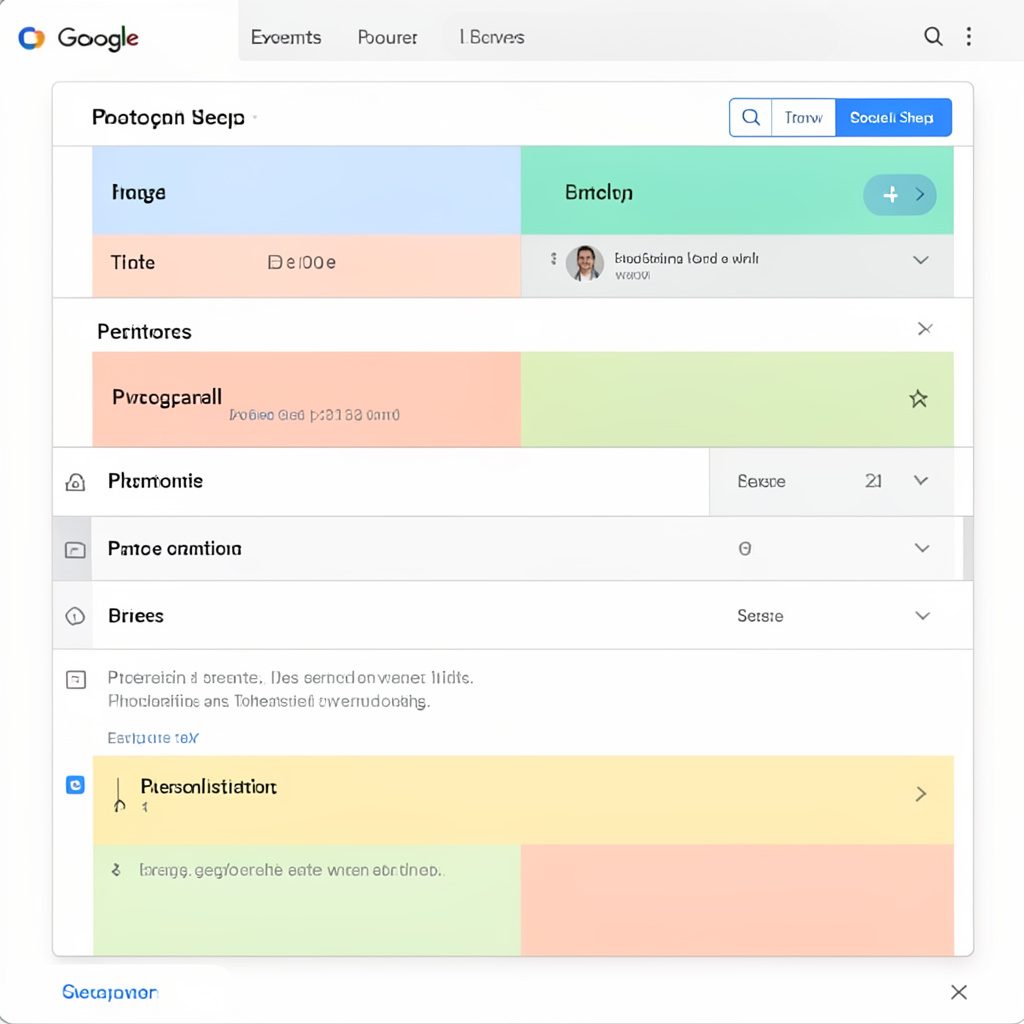Close the Perntores section with its X

click(x=925, y=328)
